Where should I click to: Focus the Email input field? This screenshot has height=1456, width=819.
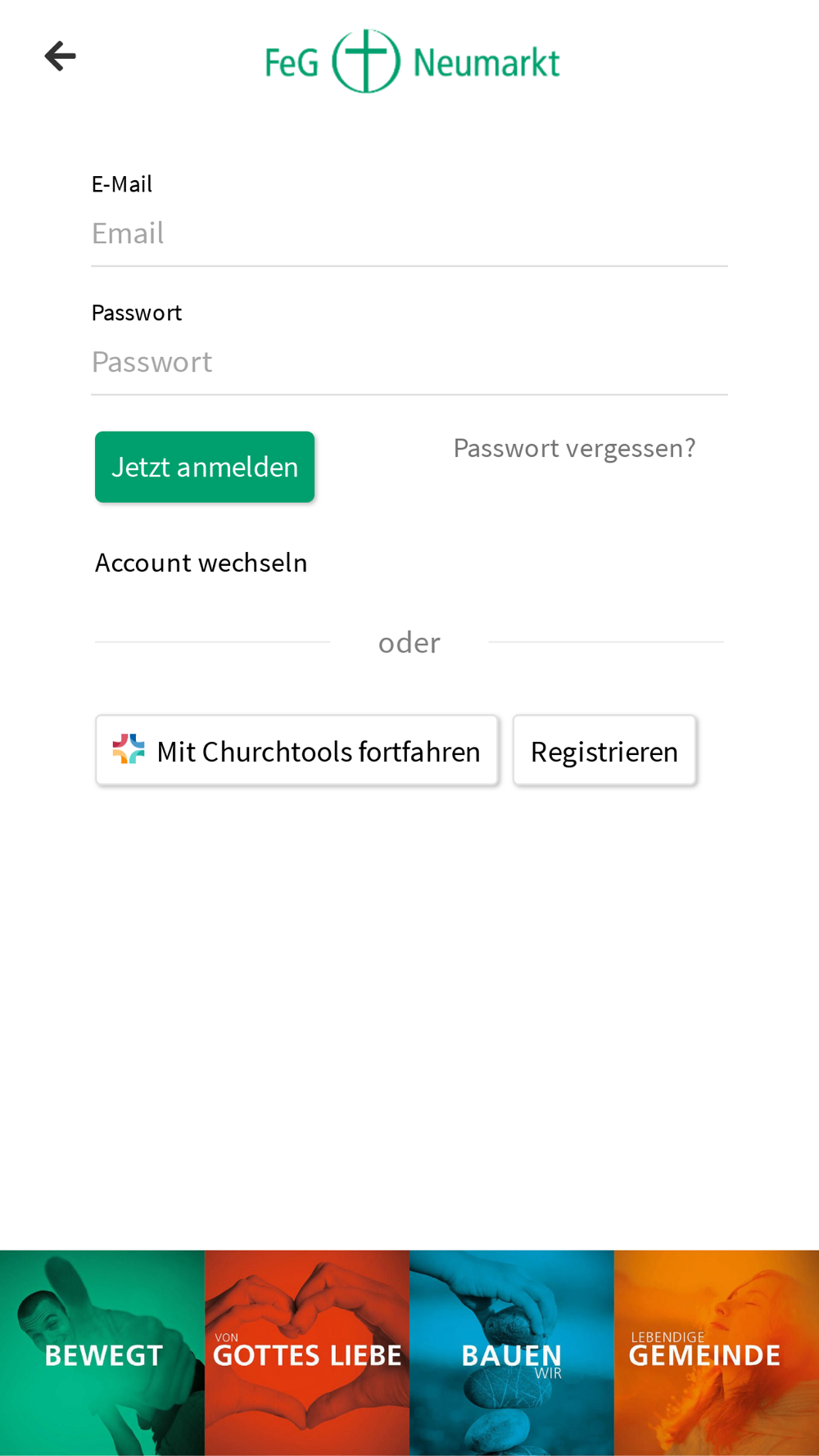pyautogui.click(x=409, y=234)
